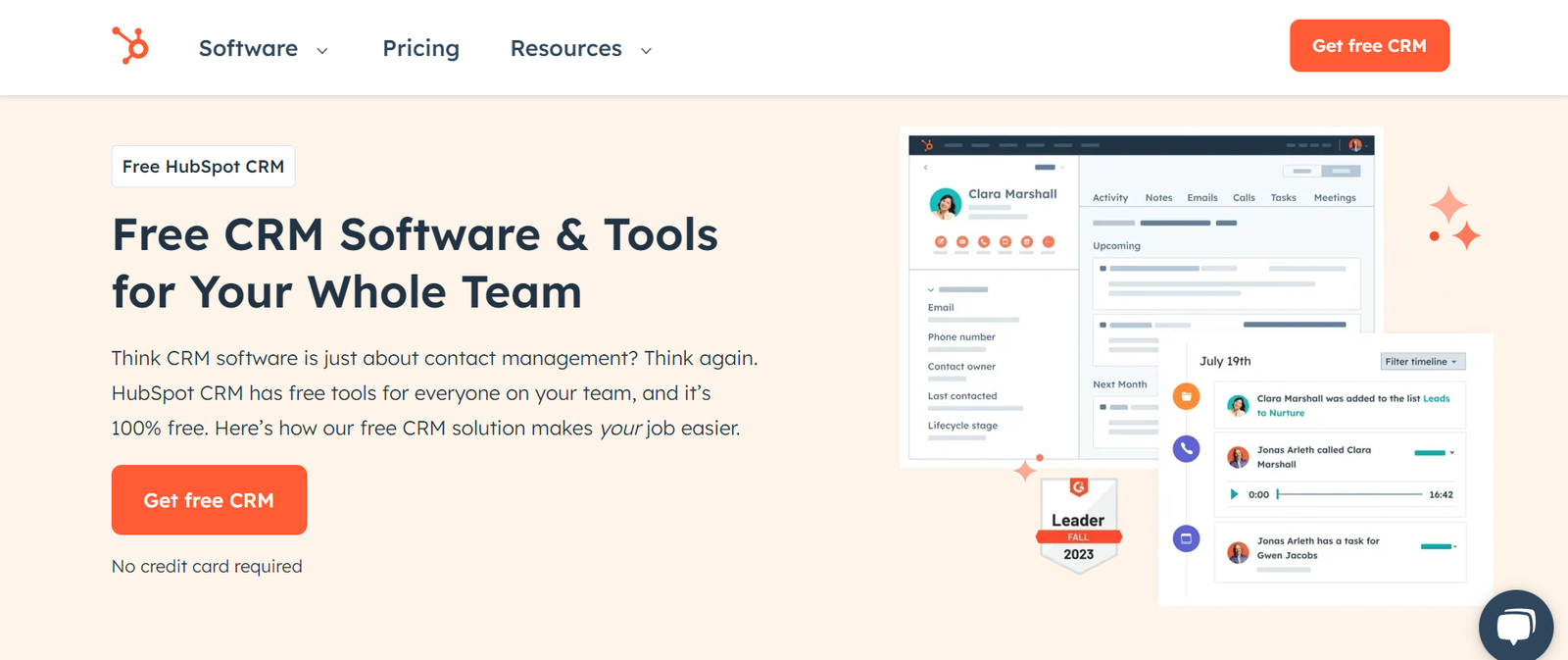Image resolution: width=1568 pixels, height=660 pixels.
Task: Click the back arrow in the contact panel
Action: pyautogui.click(x=925, y=168)
